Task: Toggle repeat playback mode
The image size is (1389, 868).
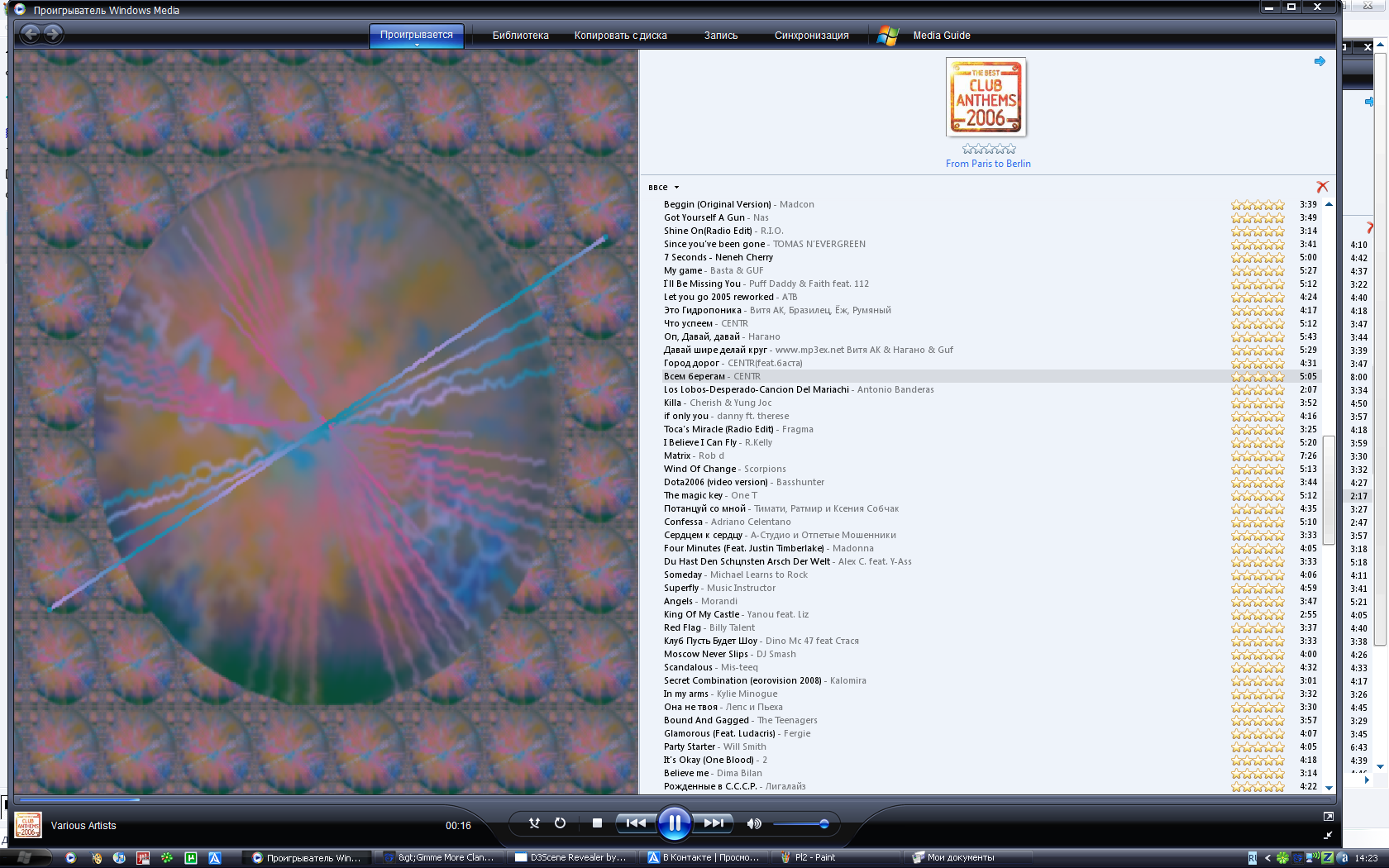Action: (560, 823)
